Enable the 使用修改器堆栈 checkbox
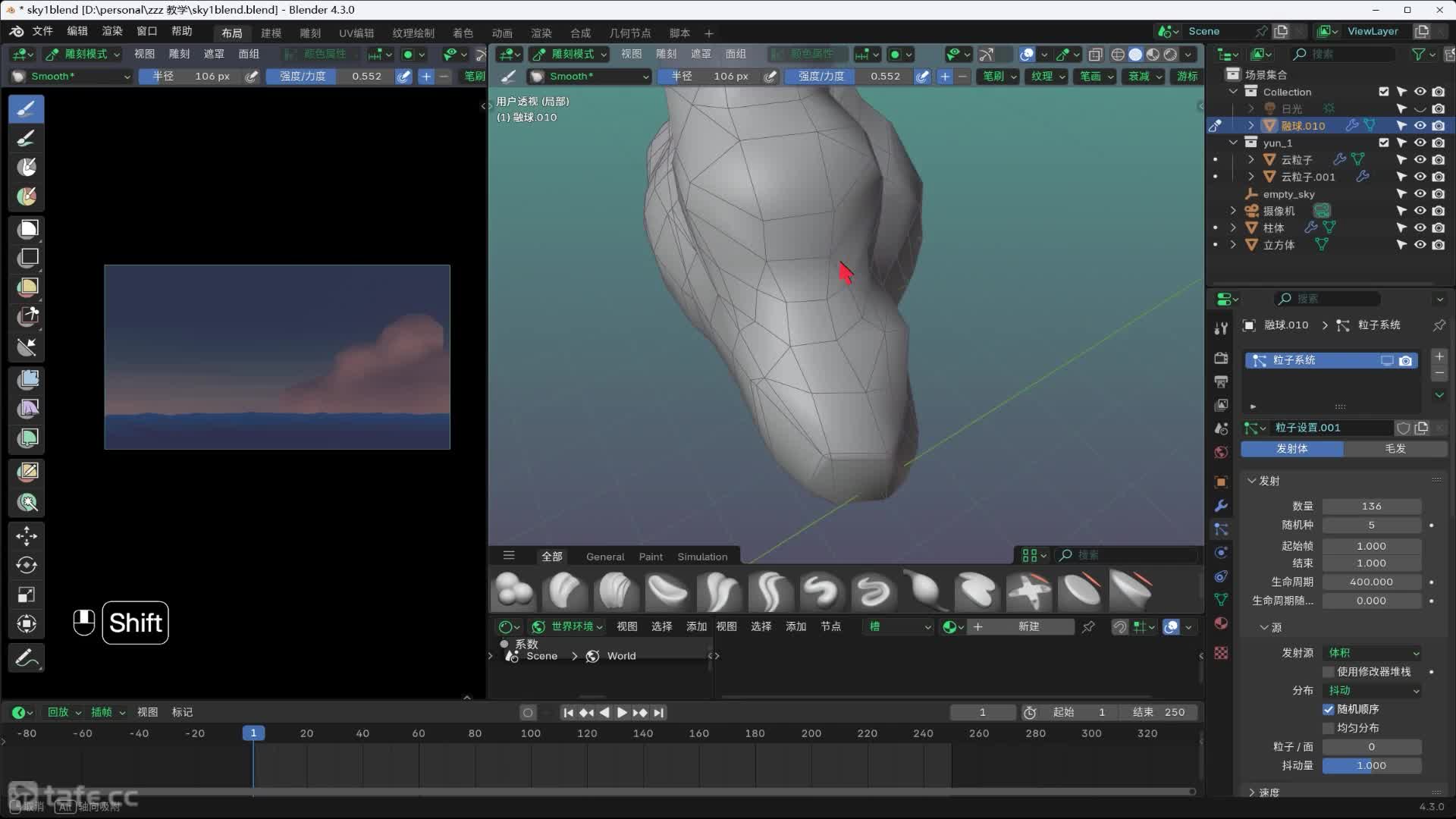 (x=1329, y=672)
